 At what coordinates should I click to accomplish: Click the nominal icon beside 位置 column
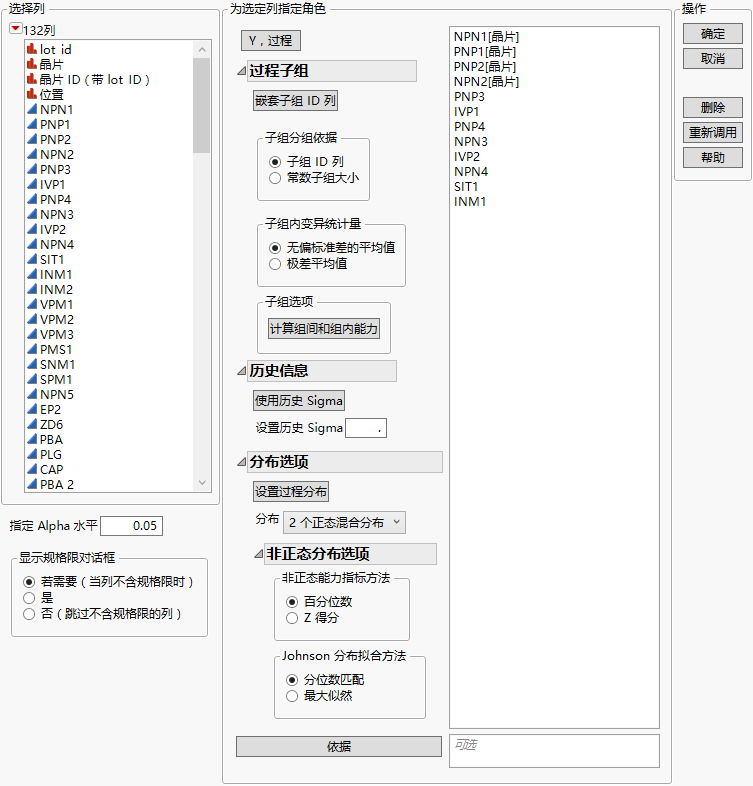(x=32, y=94)
